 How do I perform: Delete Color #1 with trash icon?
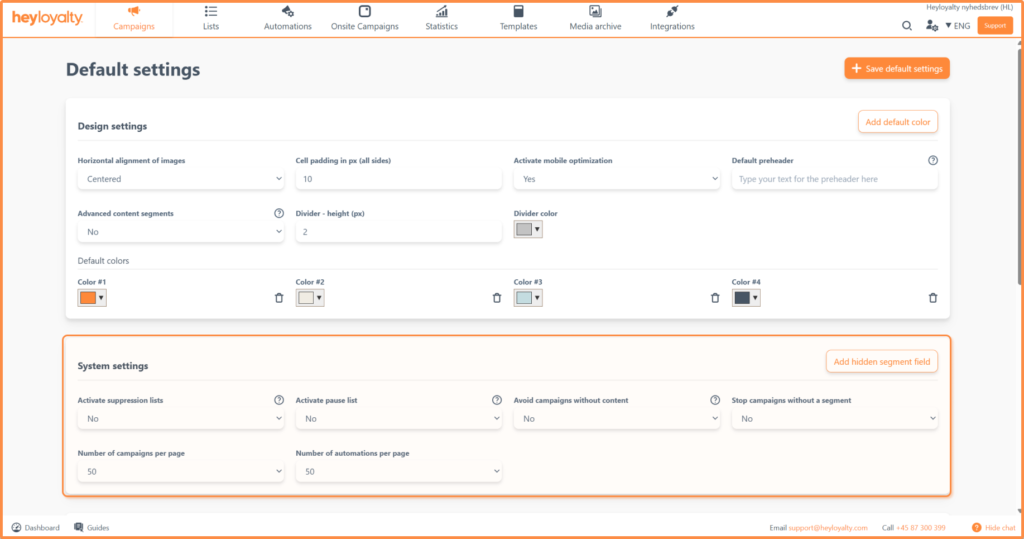(x=279, y=298)
